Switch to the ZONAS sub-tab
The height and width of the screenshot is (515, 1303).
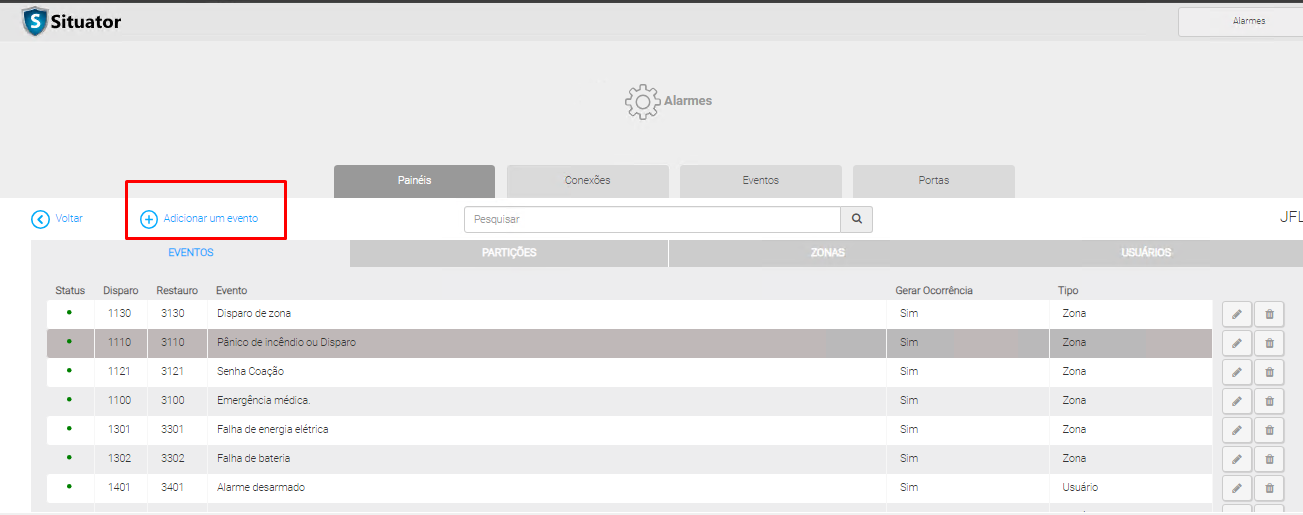coord(827,253)
